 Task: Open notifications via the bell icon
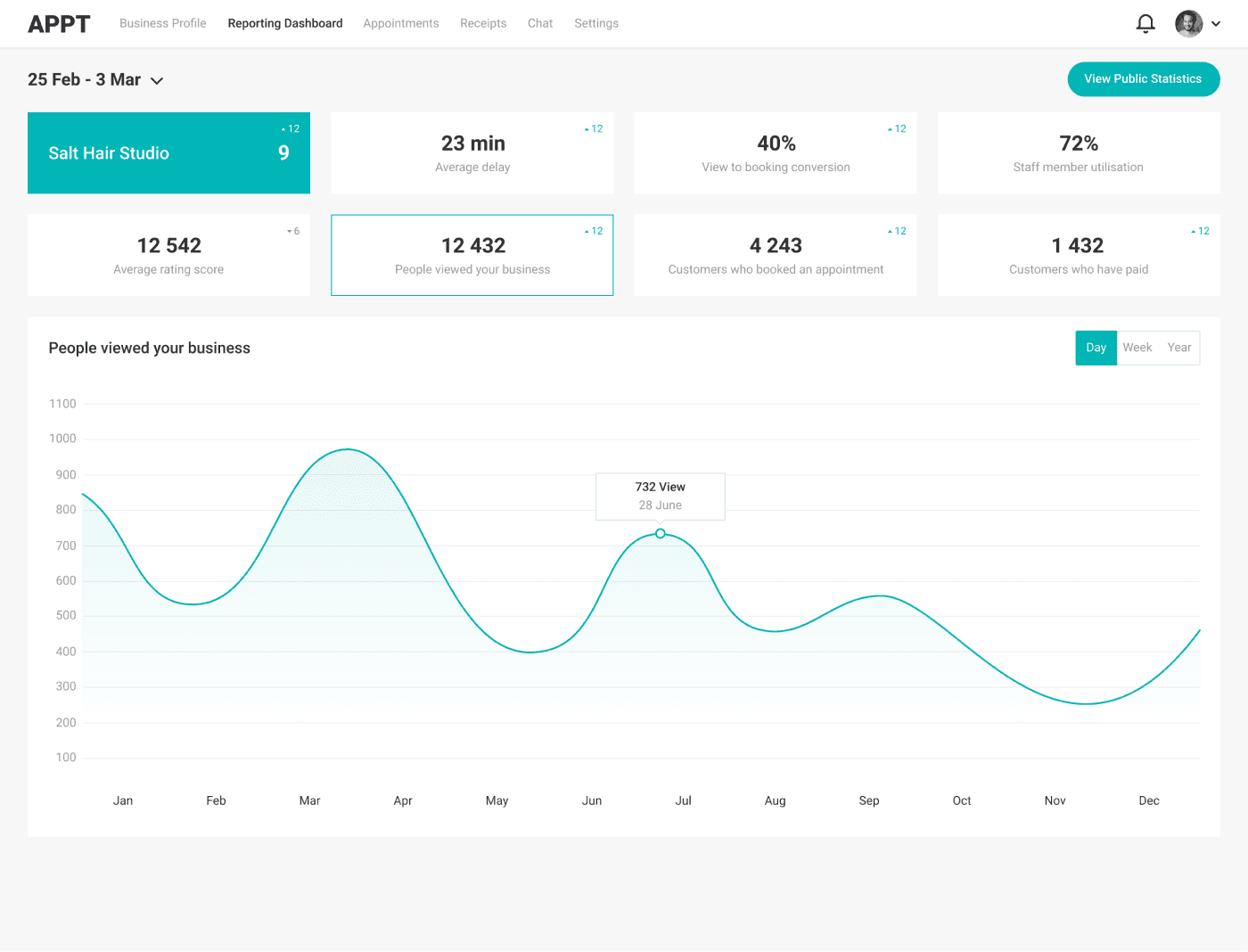coord(1145,23)
